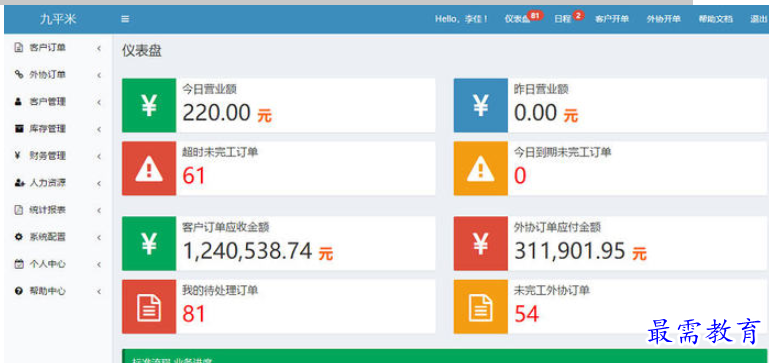Screen dimensions: 769x363
Task: Open 帮助文档 in the top bar
Action: click(716, 19)
